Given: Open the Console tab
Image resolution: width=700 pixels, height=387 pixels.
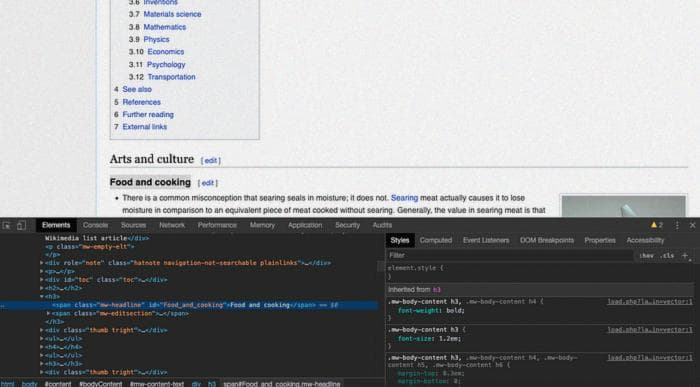Looking at the screenshot, I should (95, 225).
